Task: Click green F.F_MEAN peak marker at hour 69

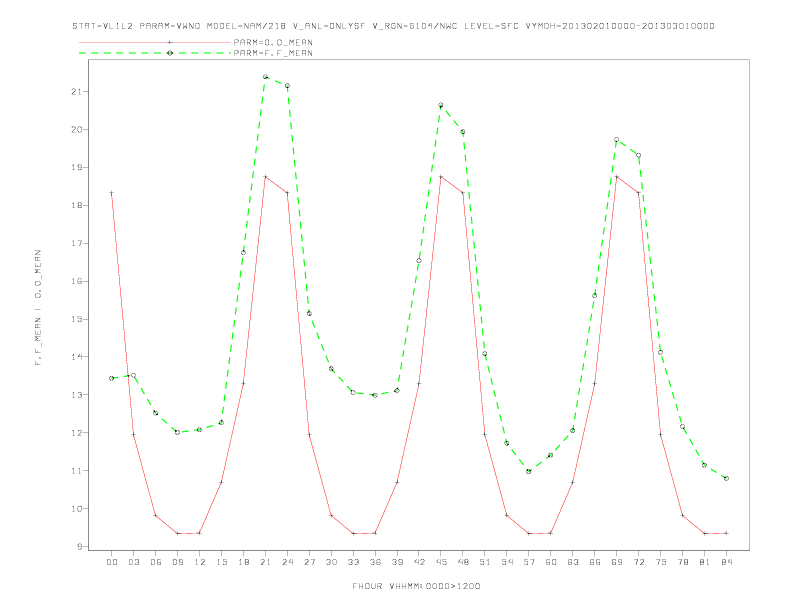Action: 617,139
